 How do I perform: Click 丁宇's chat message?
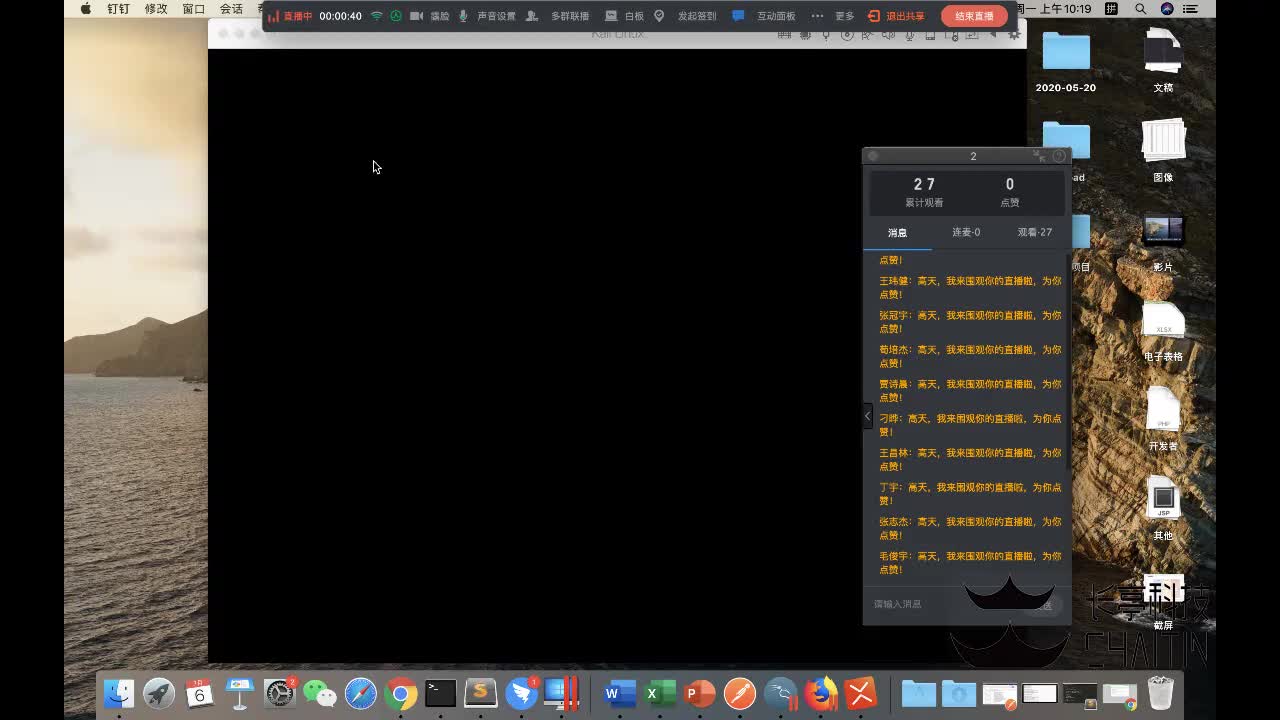[970, 494]
